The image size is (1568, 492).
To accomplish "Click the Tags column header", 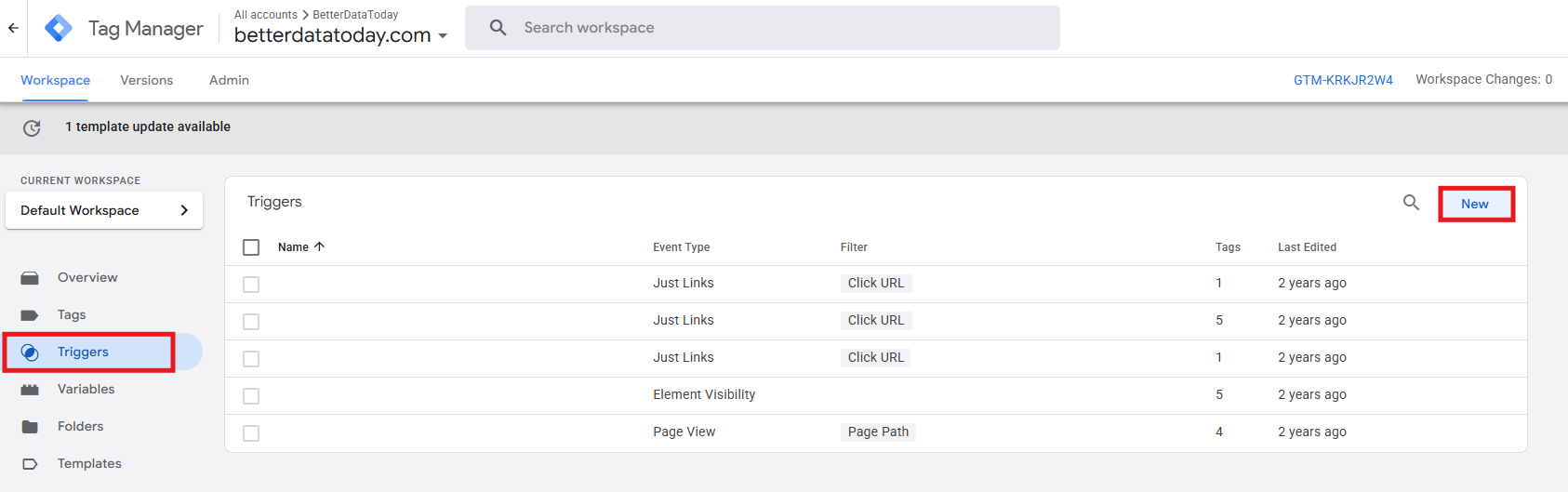I will pos(1228,247).
